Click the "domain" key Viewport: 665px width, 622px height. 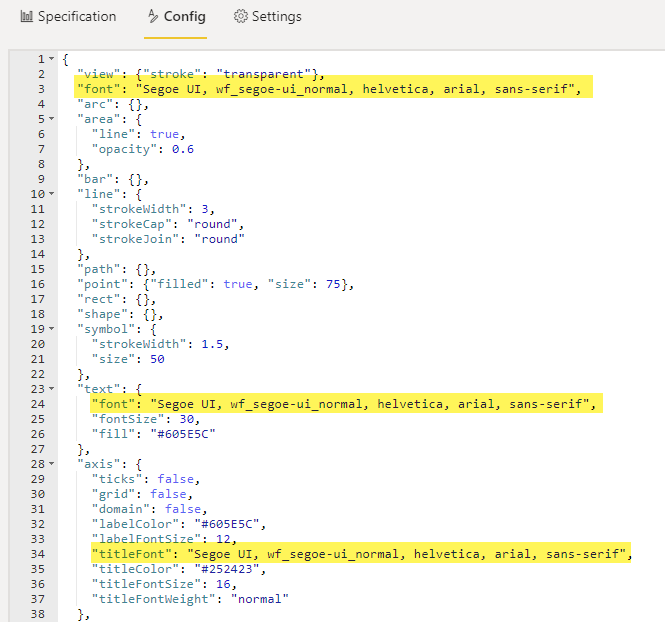tap(121, 509)
